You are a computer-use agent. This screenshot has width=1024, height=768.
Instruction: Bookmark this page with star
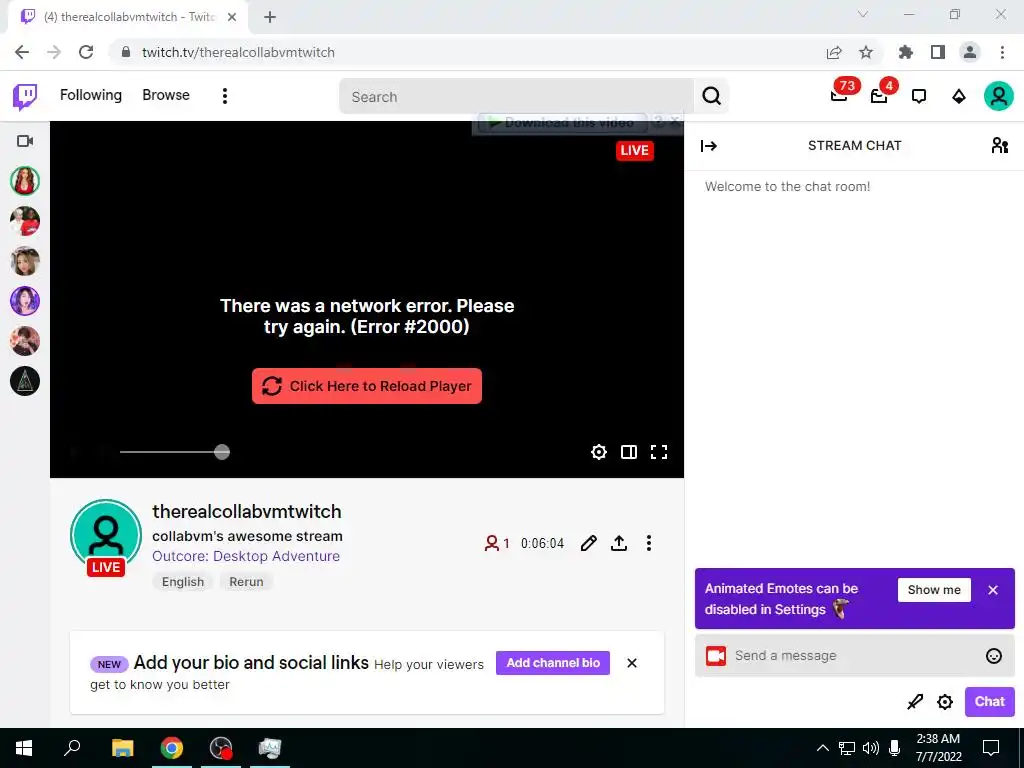866,52
